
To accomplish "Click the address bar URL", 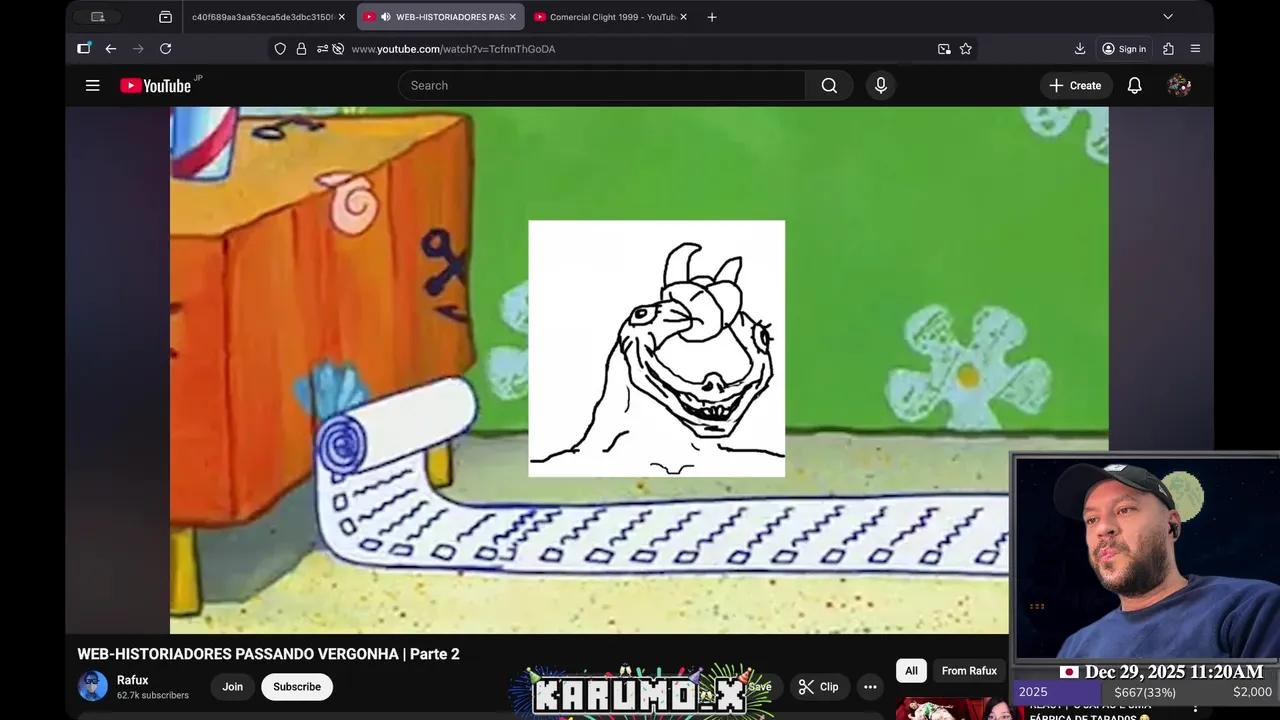I will (x=453, y=49).
